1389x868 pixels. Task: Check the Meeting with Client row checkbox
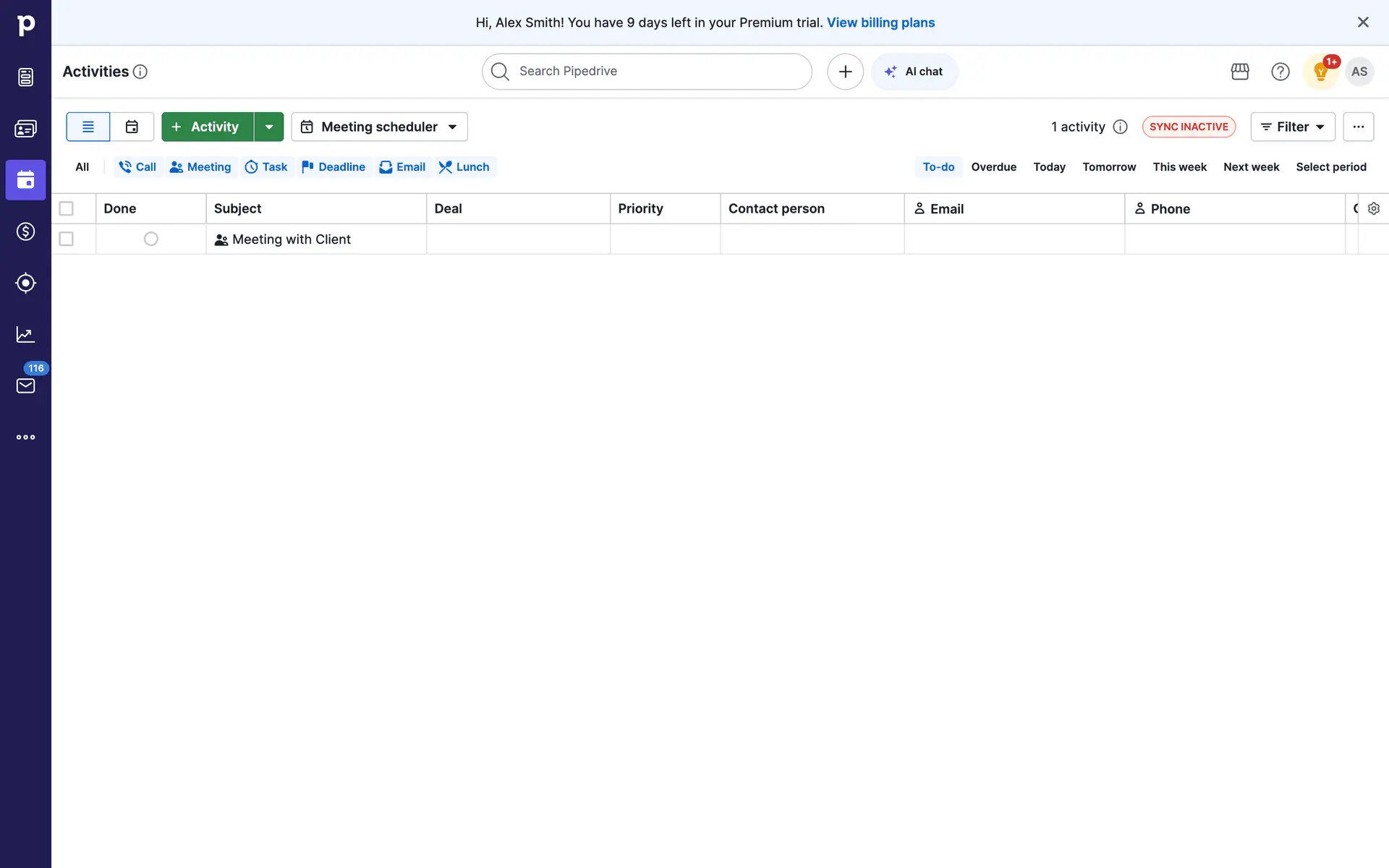coord(67,239)
